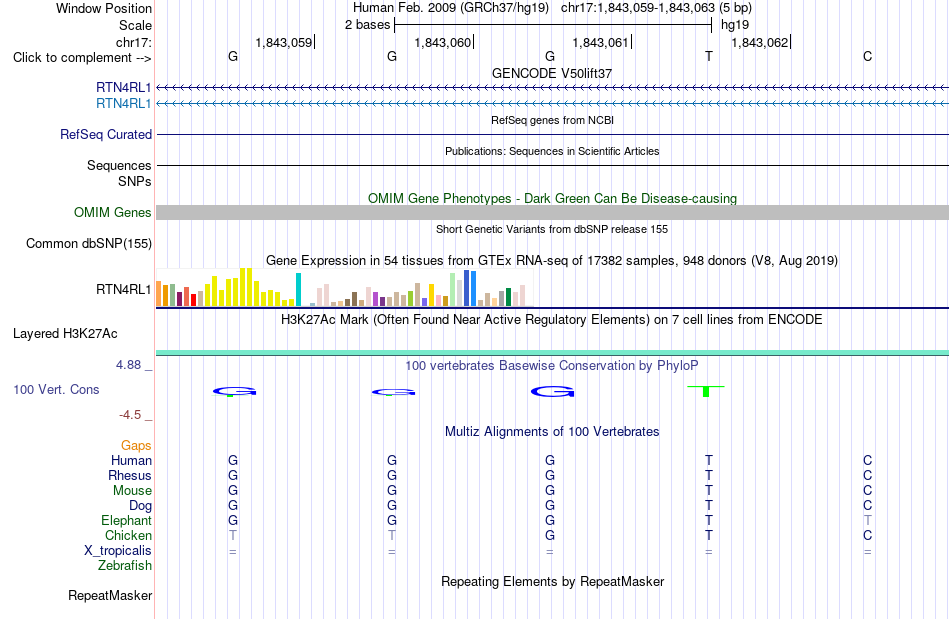Screen dimensions: 950x619
Task: Click the chr17: label on the left
Action: tap(134, 42)
